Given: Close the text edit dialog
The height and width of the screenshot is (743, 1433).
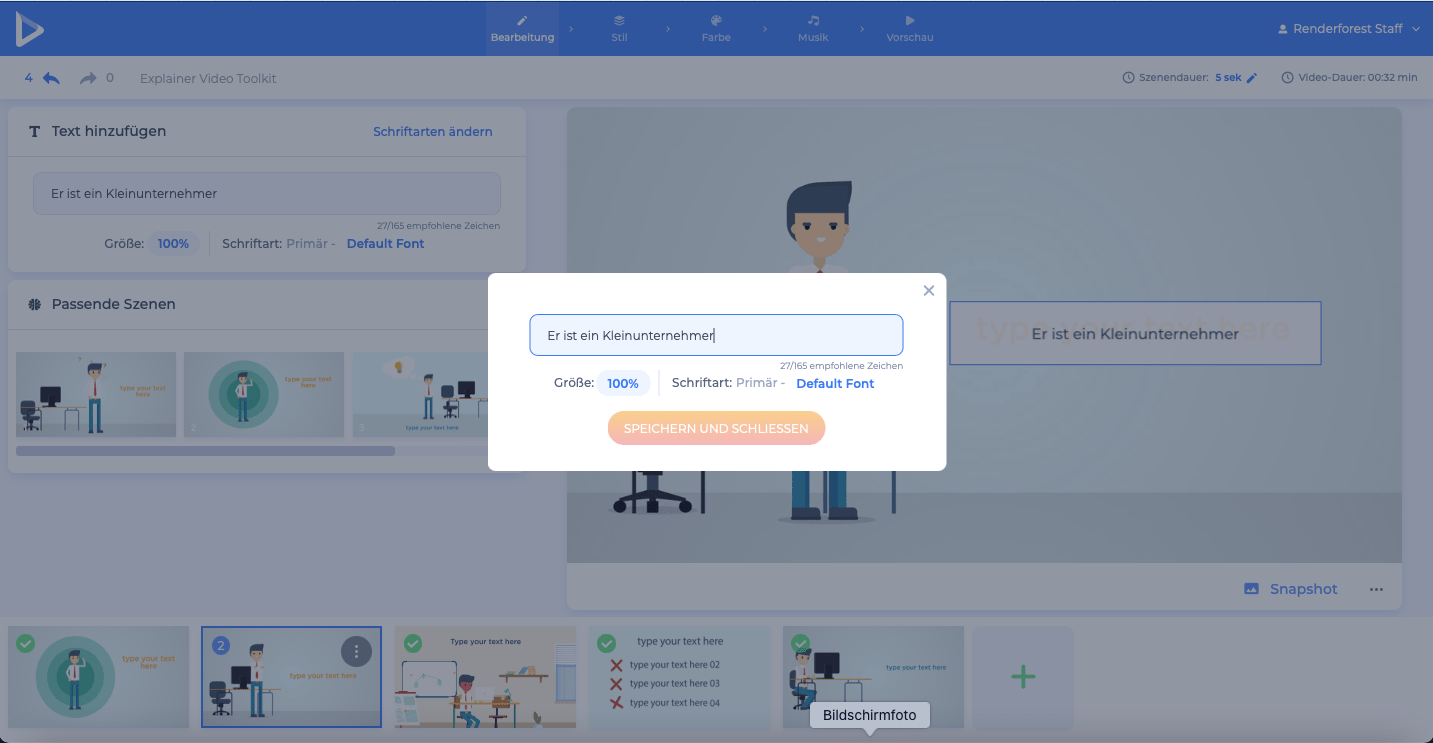Looking at the screenshot, I should 928,290.
